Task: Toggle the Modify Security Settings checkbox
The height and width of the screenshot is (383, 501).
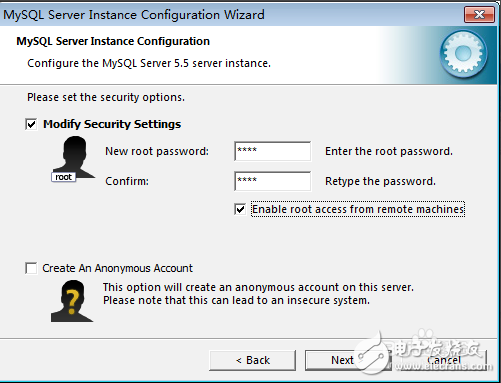Action: coord(31,124)
